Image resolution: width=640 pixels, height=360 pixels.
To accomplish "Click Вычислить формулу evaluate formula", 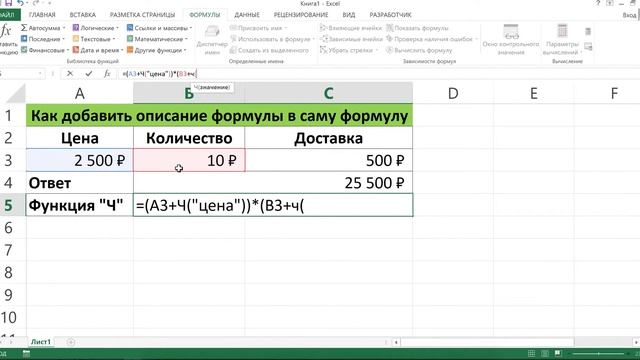I will pos(419,50).
